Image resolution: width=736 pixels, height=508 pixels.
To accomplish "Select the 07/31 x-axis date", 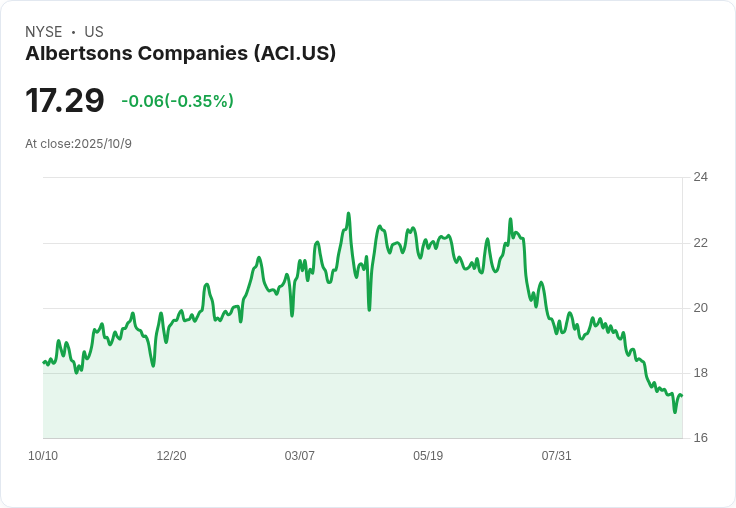I will point(556,456).
